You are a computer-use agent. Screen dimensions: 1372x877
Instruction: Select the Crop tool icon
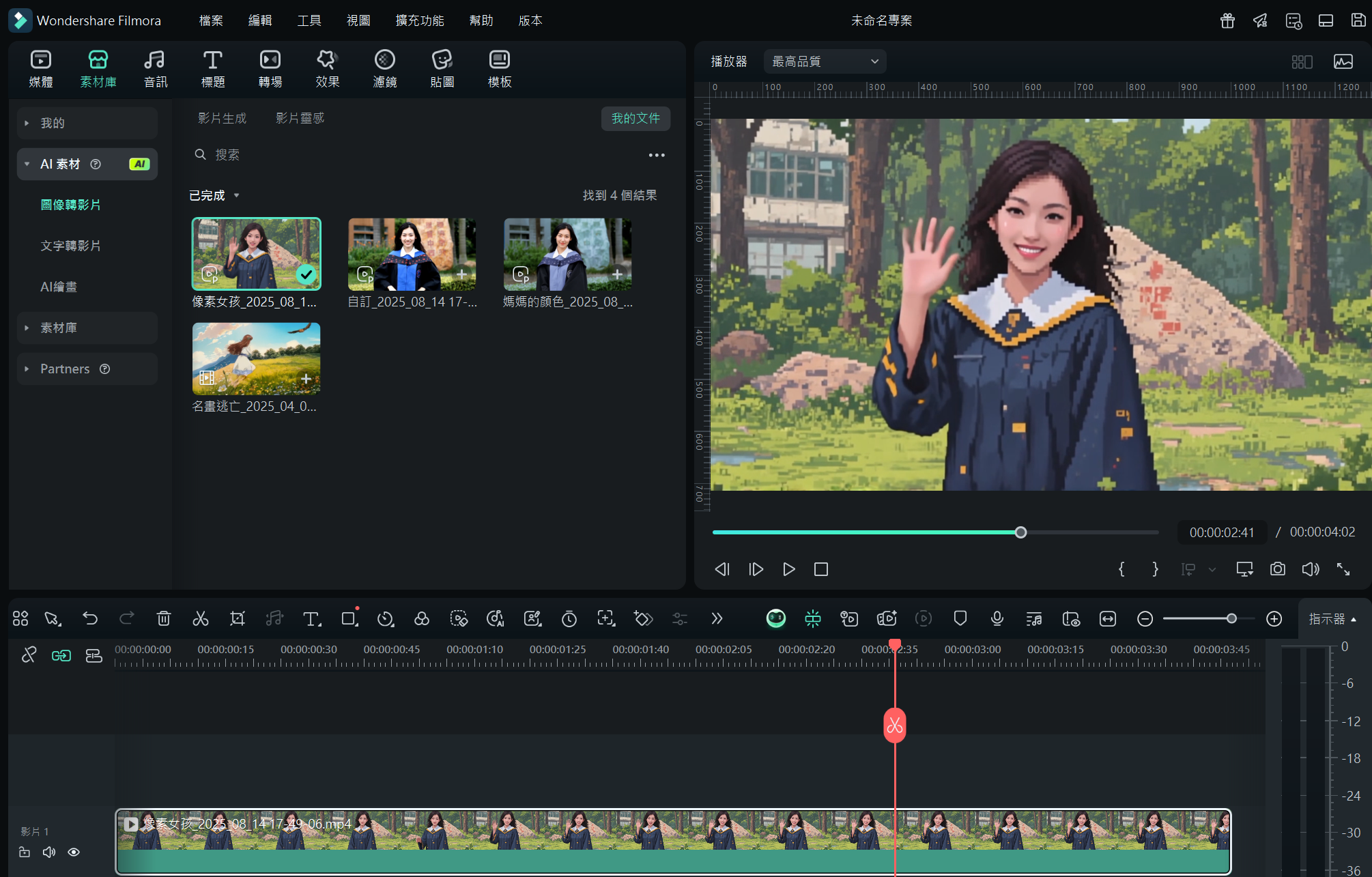tap(238, 619)
